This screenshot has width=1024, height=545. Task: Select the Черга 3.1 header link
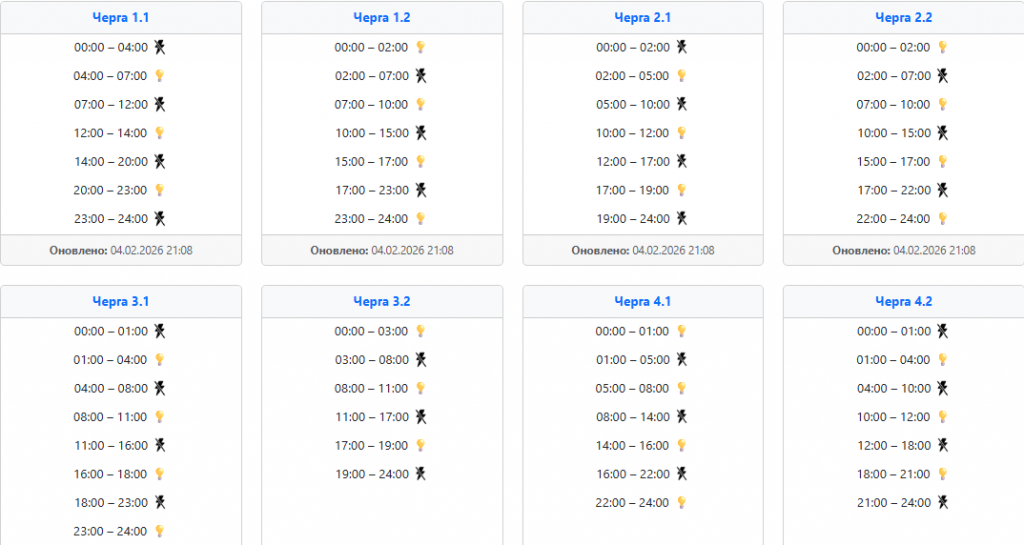(x=120, y=301)
